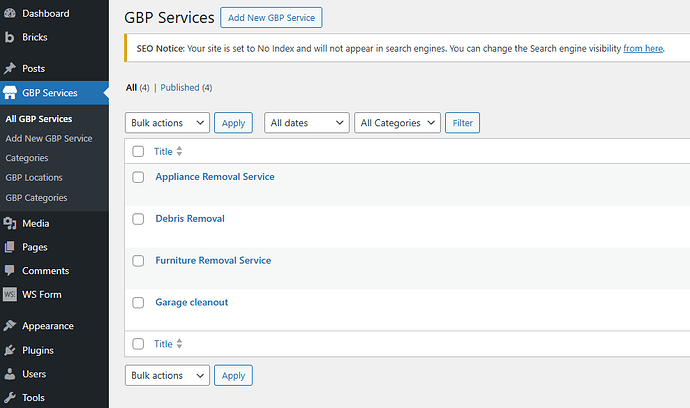Open Bricks via its sidebar icon

coord(10,37)
